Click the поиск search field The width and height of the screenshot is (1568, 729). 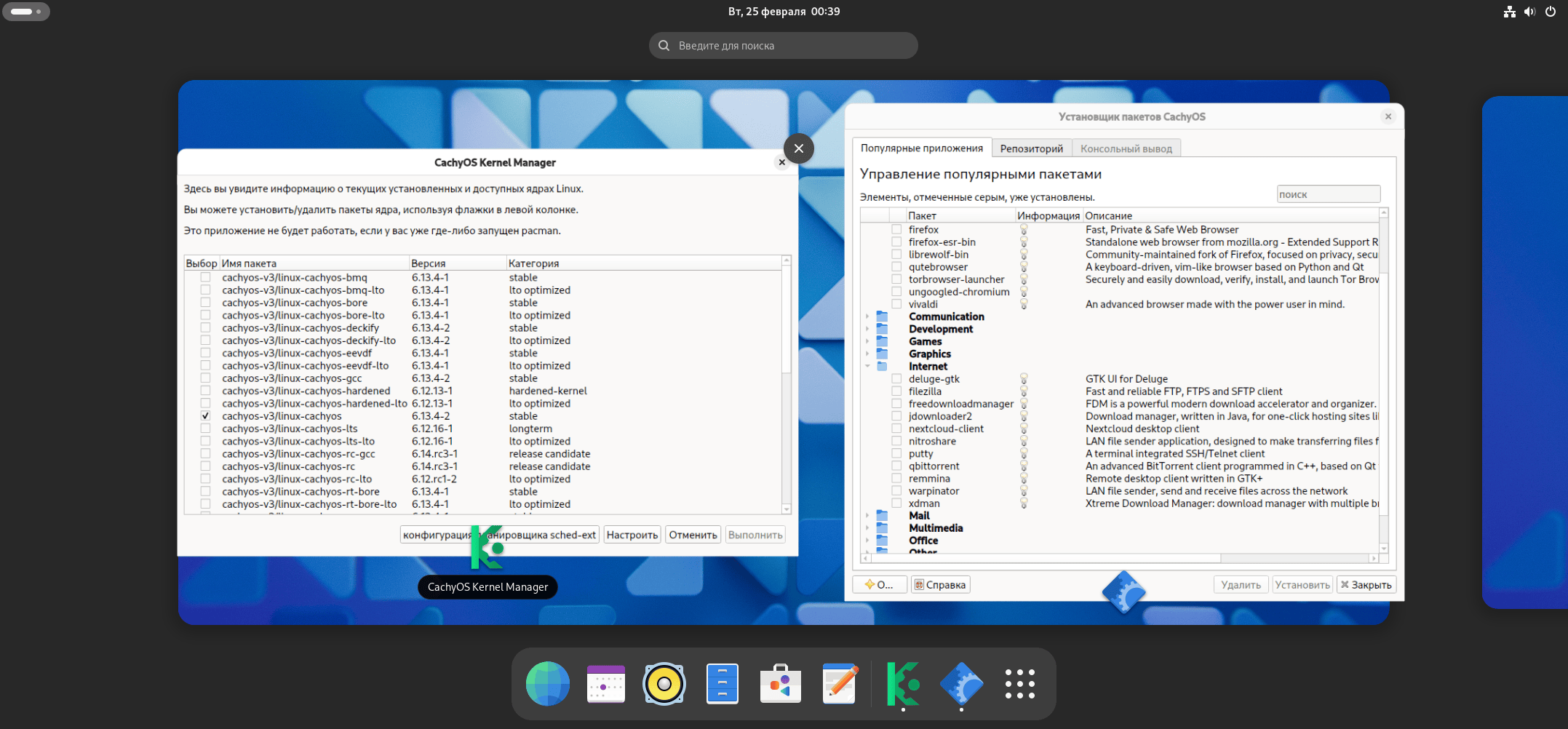pyautogui.click(x=1328, y=194)
